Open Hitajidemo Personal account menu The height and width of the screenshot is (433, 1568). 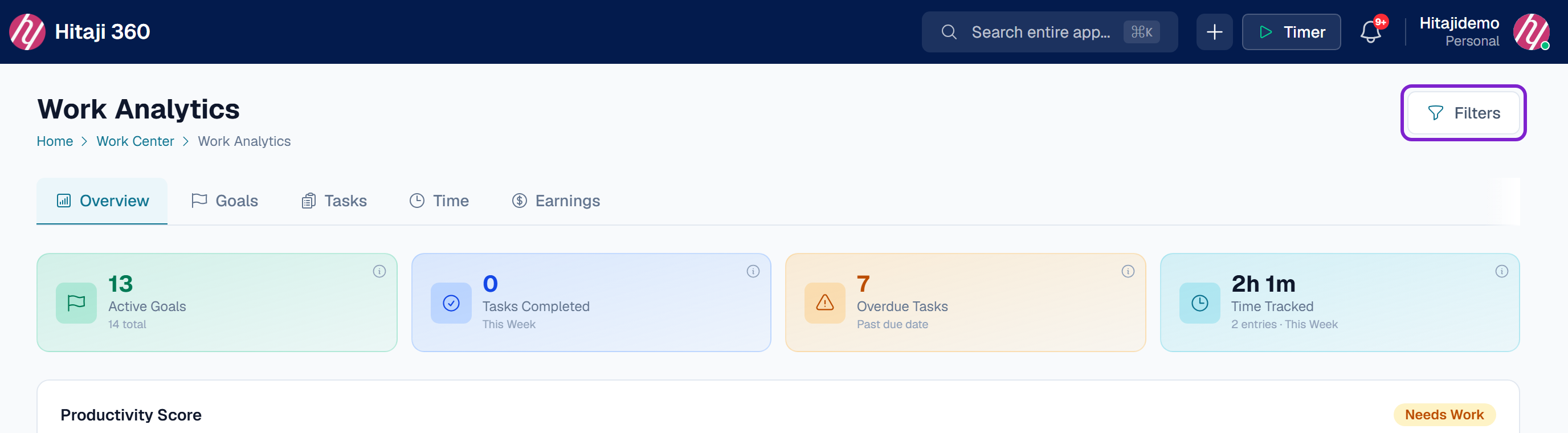pos(1459,32)
